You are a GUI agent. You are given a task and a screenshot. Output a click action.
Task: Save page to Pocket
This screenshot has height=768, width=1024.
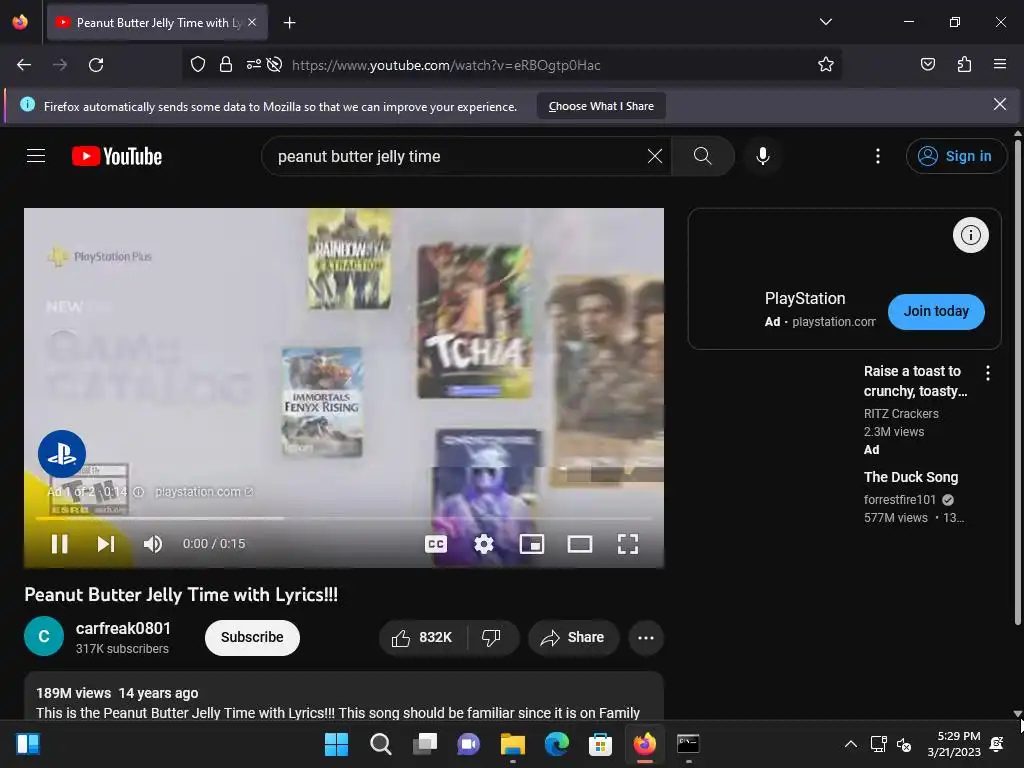(927, 64)
